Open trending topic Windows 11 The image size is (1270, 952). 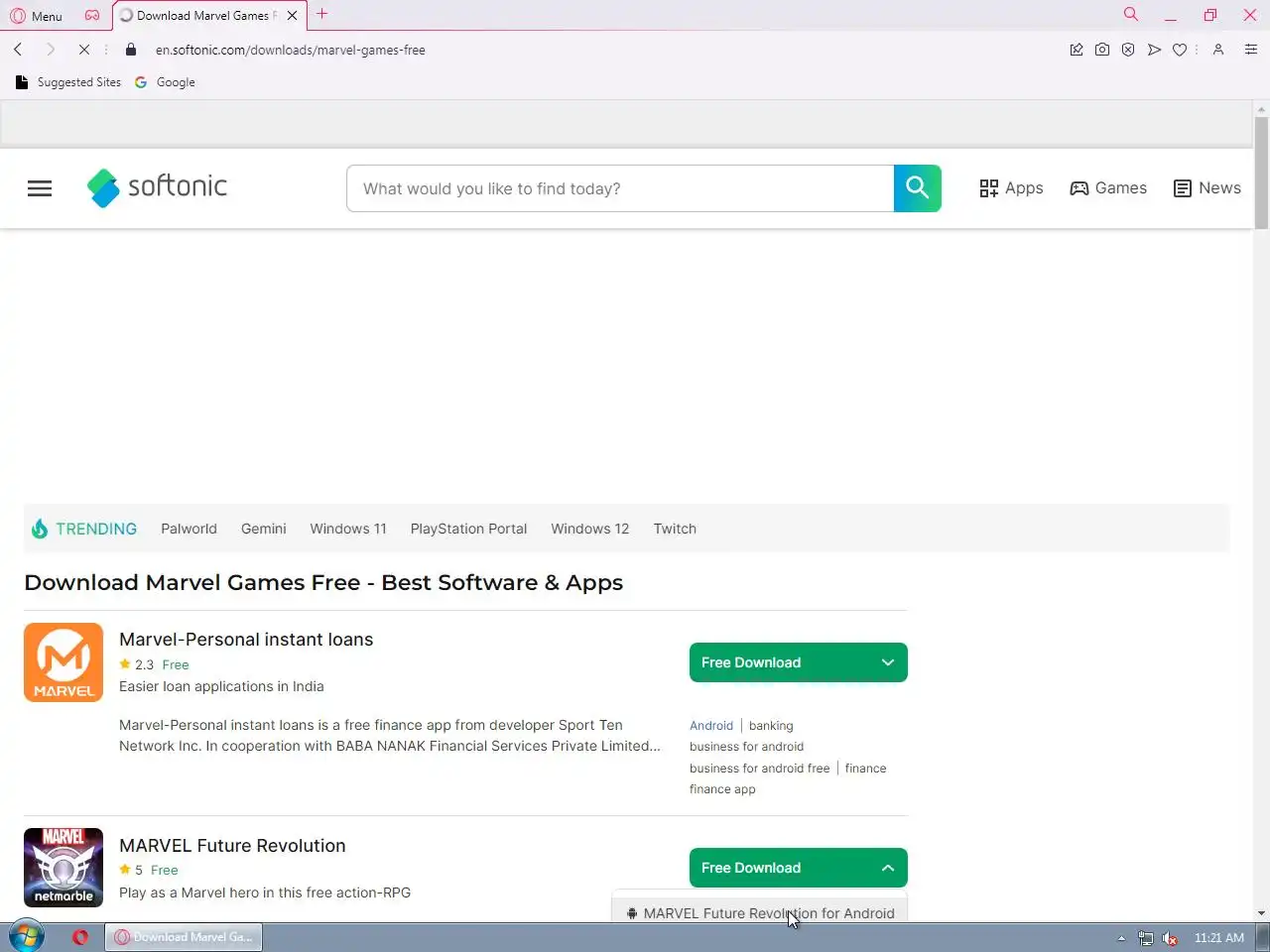348,529
